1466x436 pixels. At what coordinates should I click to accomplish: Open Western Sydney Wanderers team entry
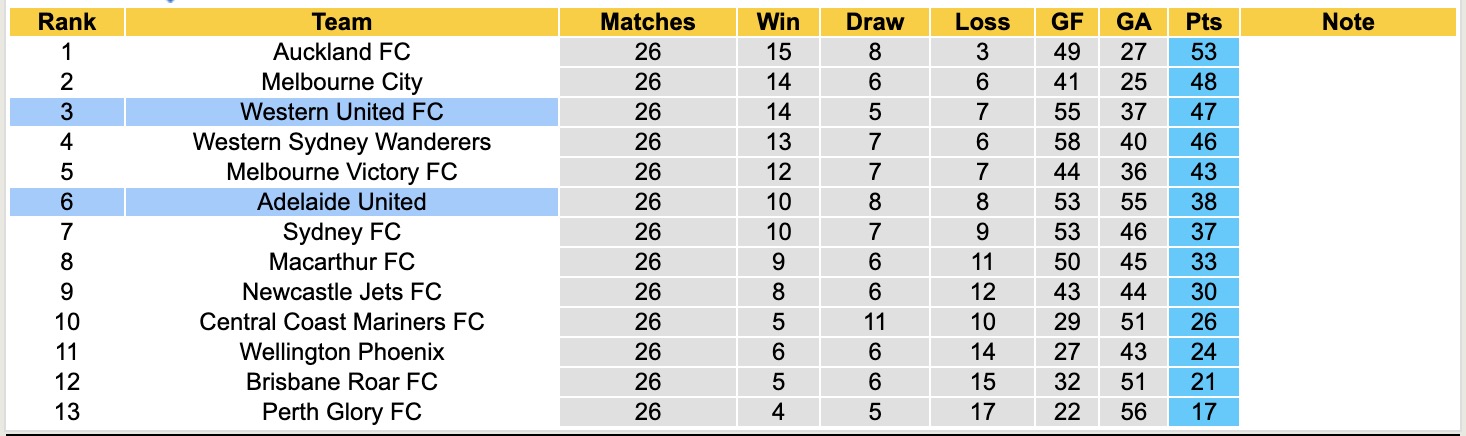point(341,142)
